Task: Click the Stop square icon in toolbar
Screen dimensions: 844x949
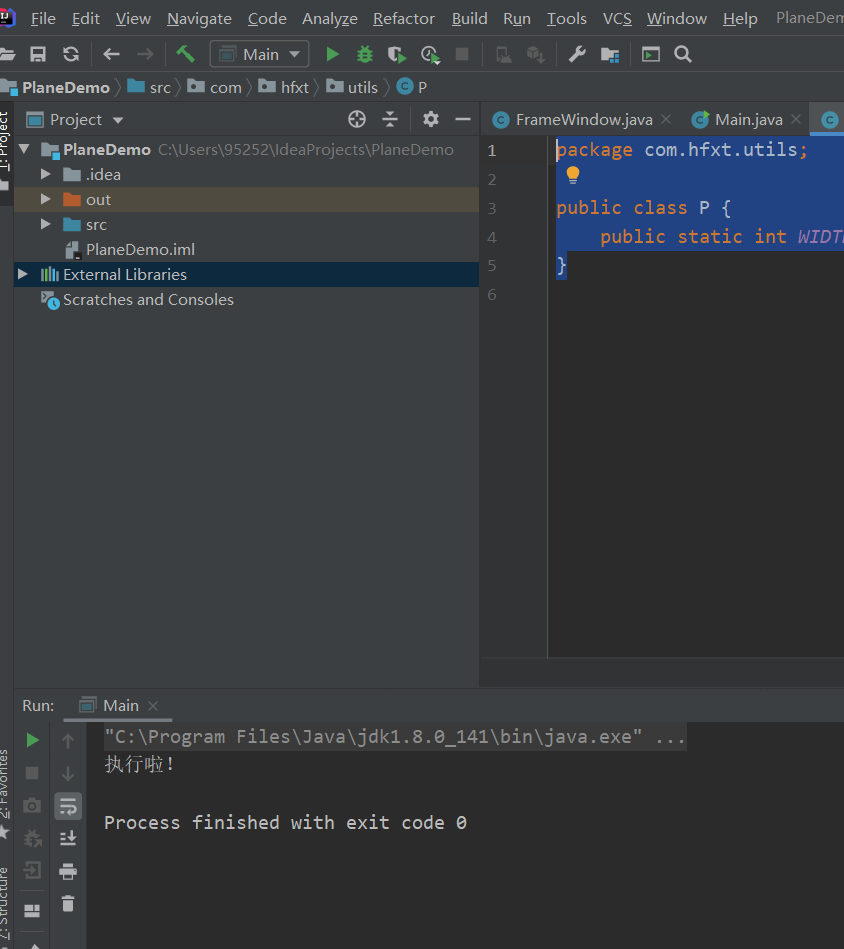Action: click(462, 54)
